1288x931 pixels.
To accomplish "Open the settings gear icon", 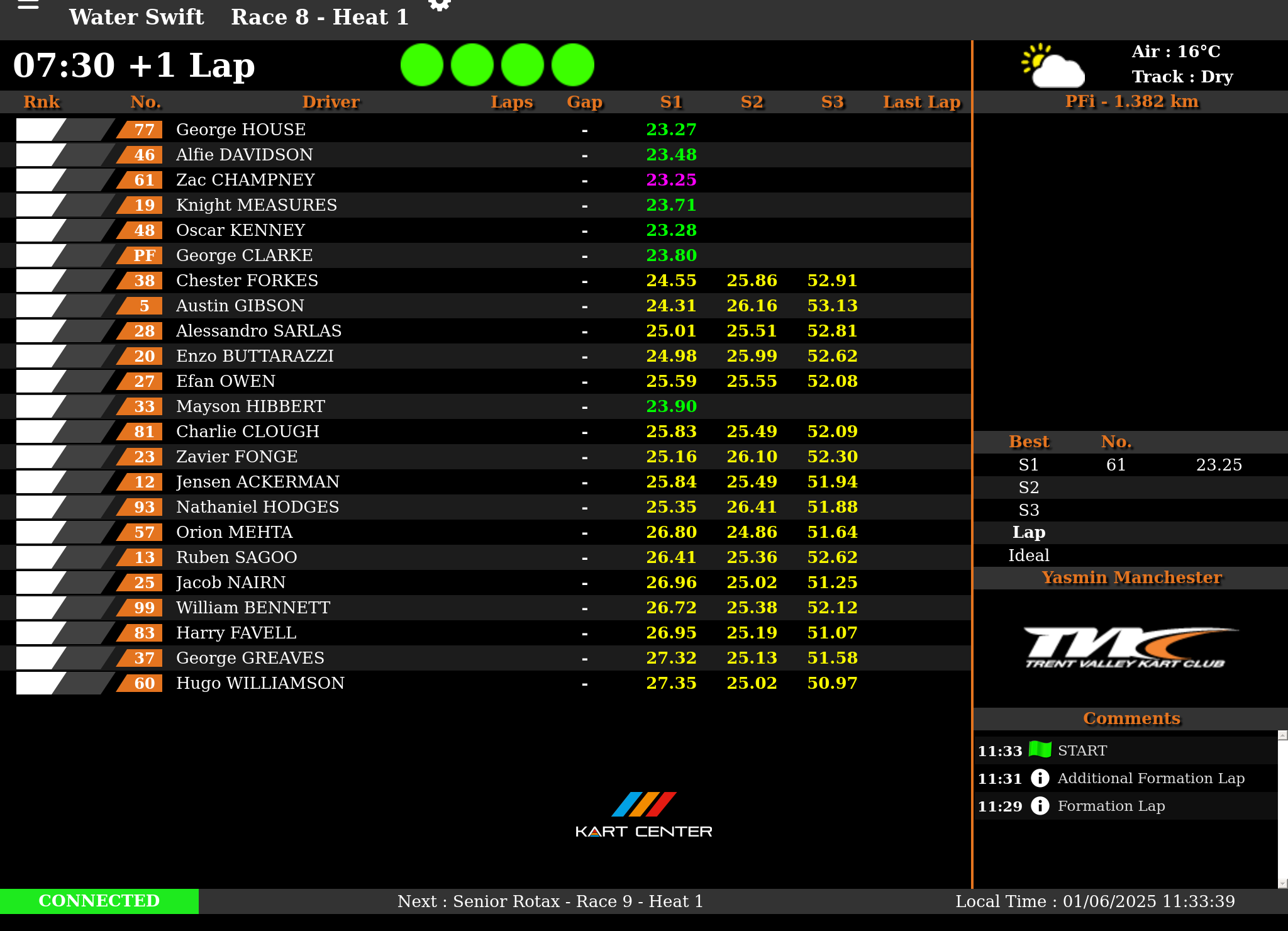I will 439,5.
